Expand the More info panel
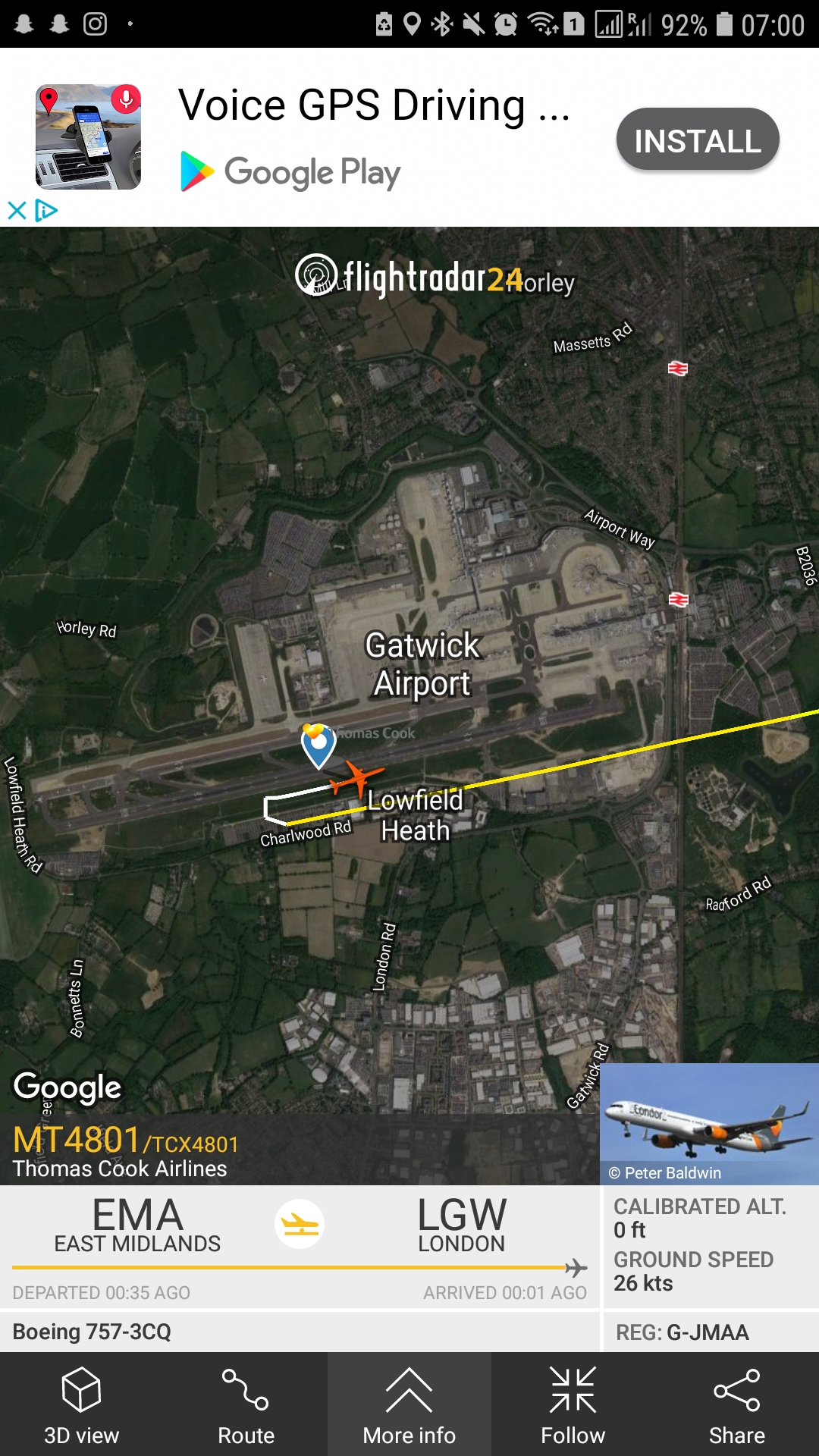The height and width of the screenshot is (1456, 819). tap(409, 1404)
